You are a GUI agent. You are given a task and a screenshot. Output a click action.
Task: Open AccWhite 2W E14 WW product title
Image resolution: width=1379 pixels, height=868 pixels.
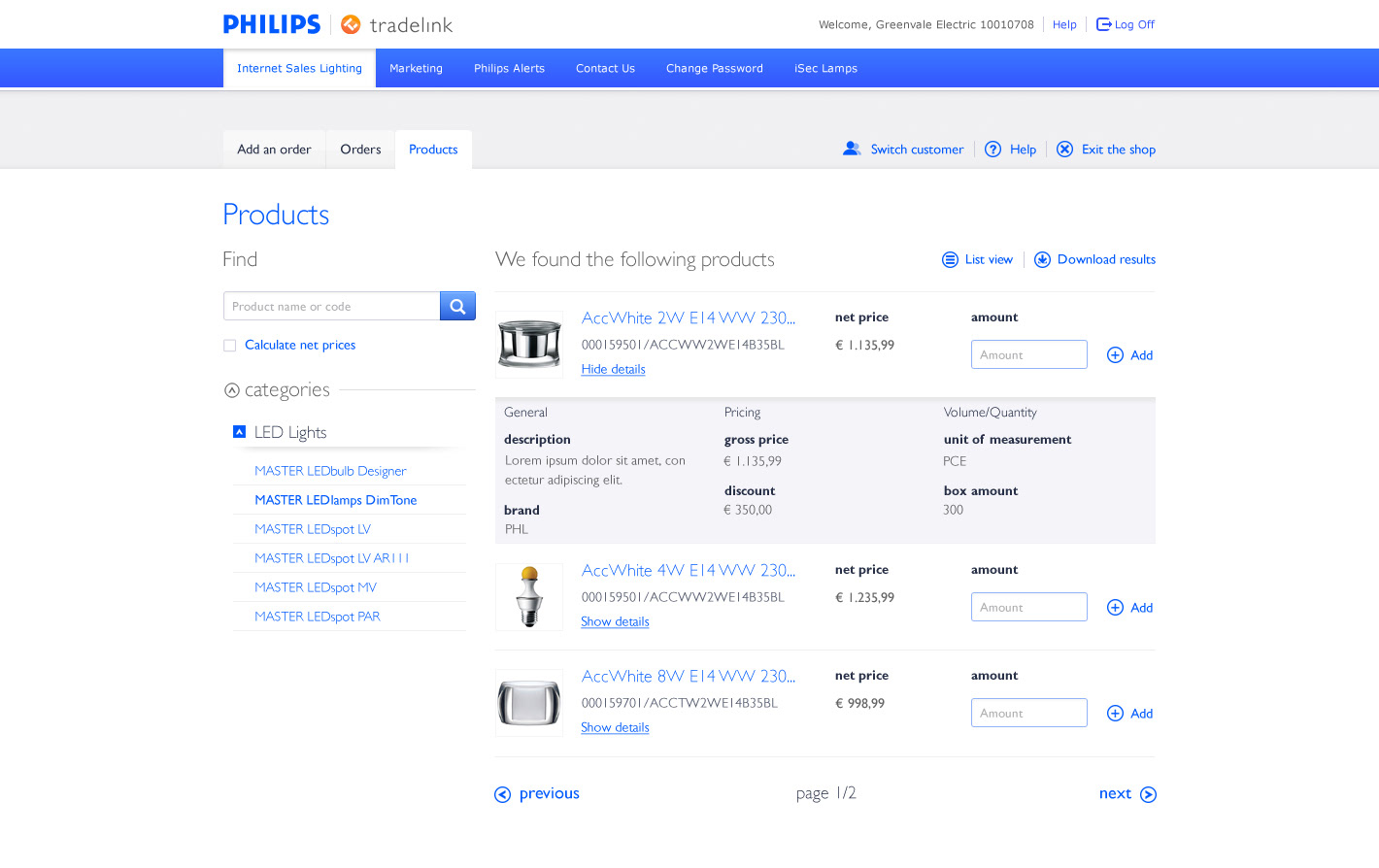[688, 317]
